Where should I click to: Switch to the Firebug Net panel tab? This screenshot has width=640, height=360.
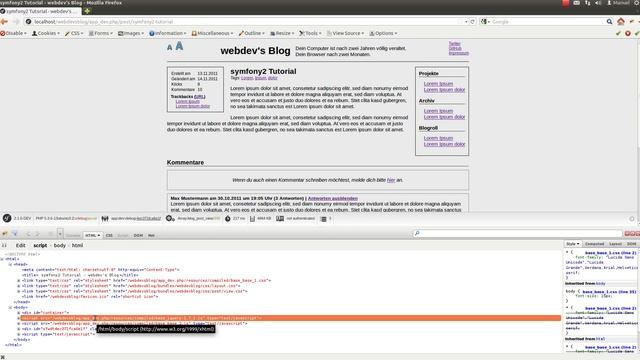[151, 235]
